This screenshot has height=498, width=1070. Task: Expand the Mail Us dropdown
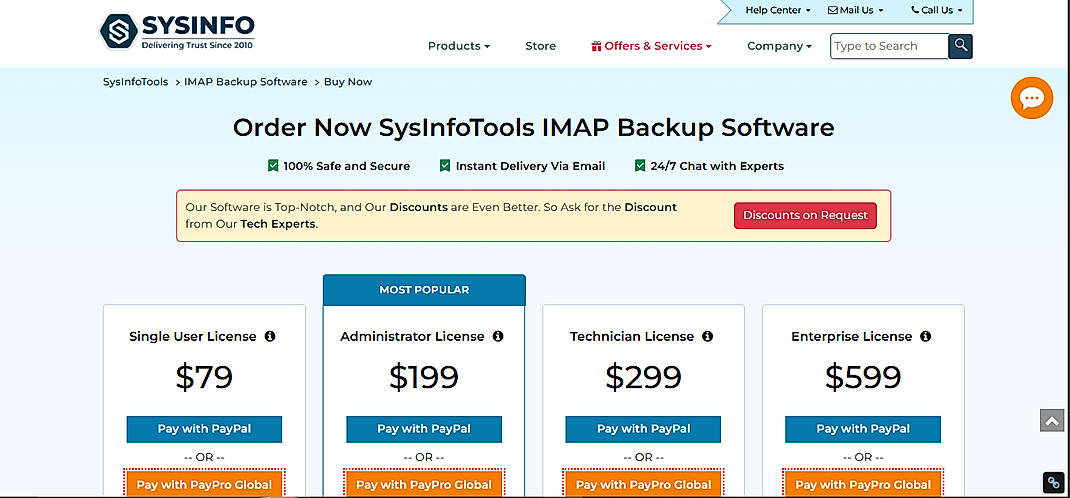tap(856, 10)
